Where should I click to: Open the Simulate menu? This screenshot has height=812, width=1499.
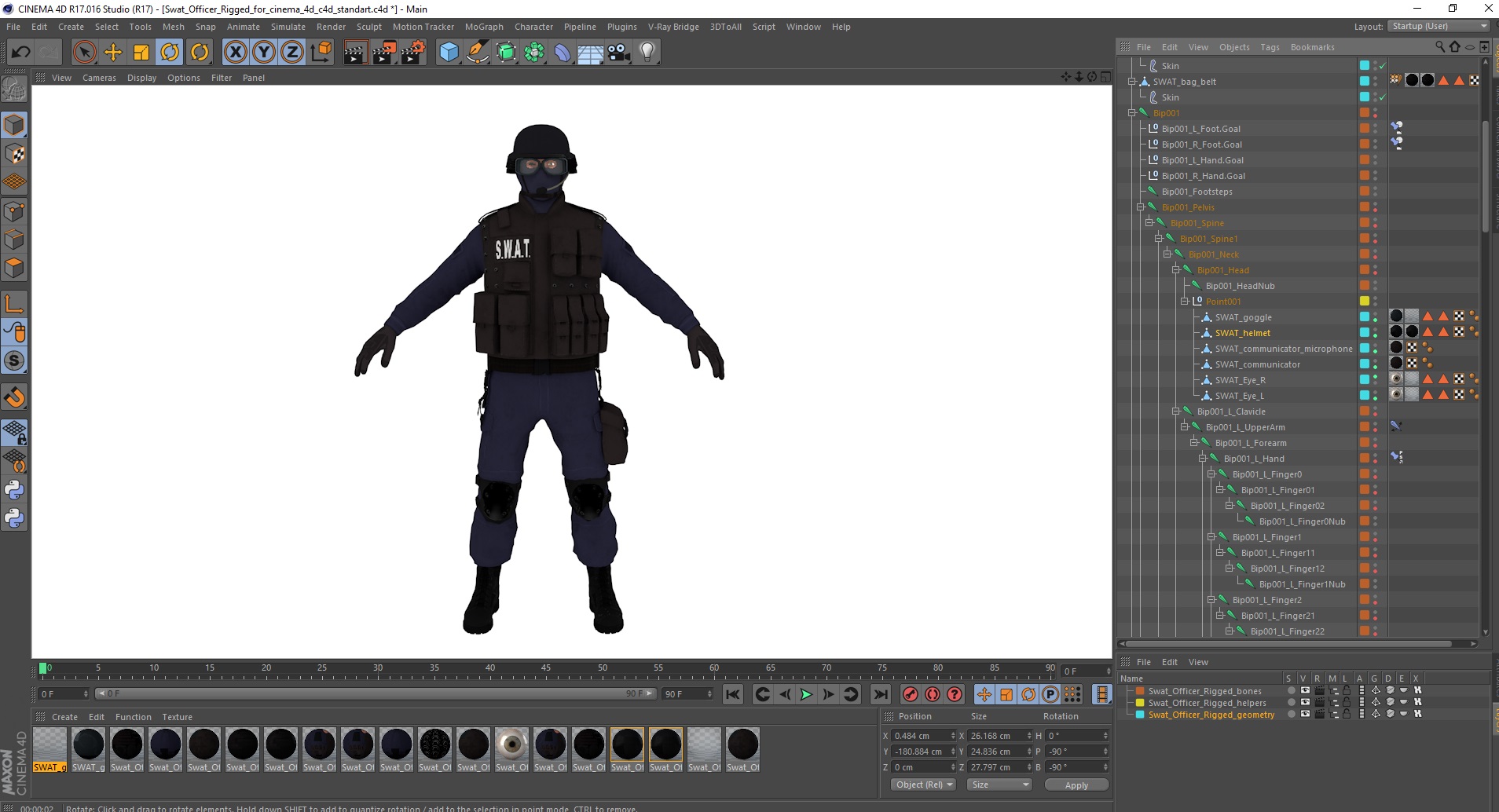coord(288,27)
